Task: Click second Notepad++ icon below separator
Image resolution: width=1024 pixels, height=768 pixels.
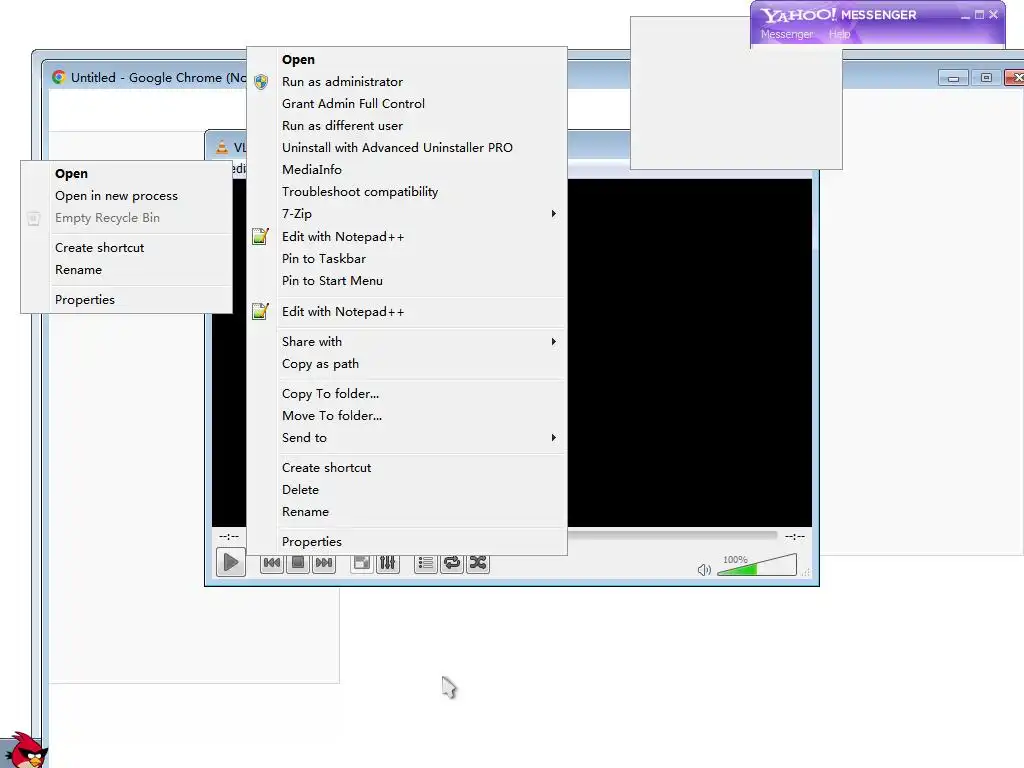Action: tap(260, 312)
